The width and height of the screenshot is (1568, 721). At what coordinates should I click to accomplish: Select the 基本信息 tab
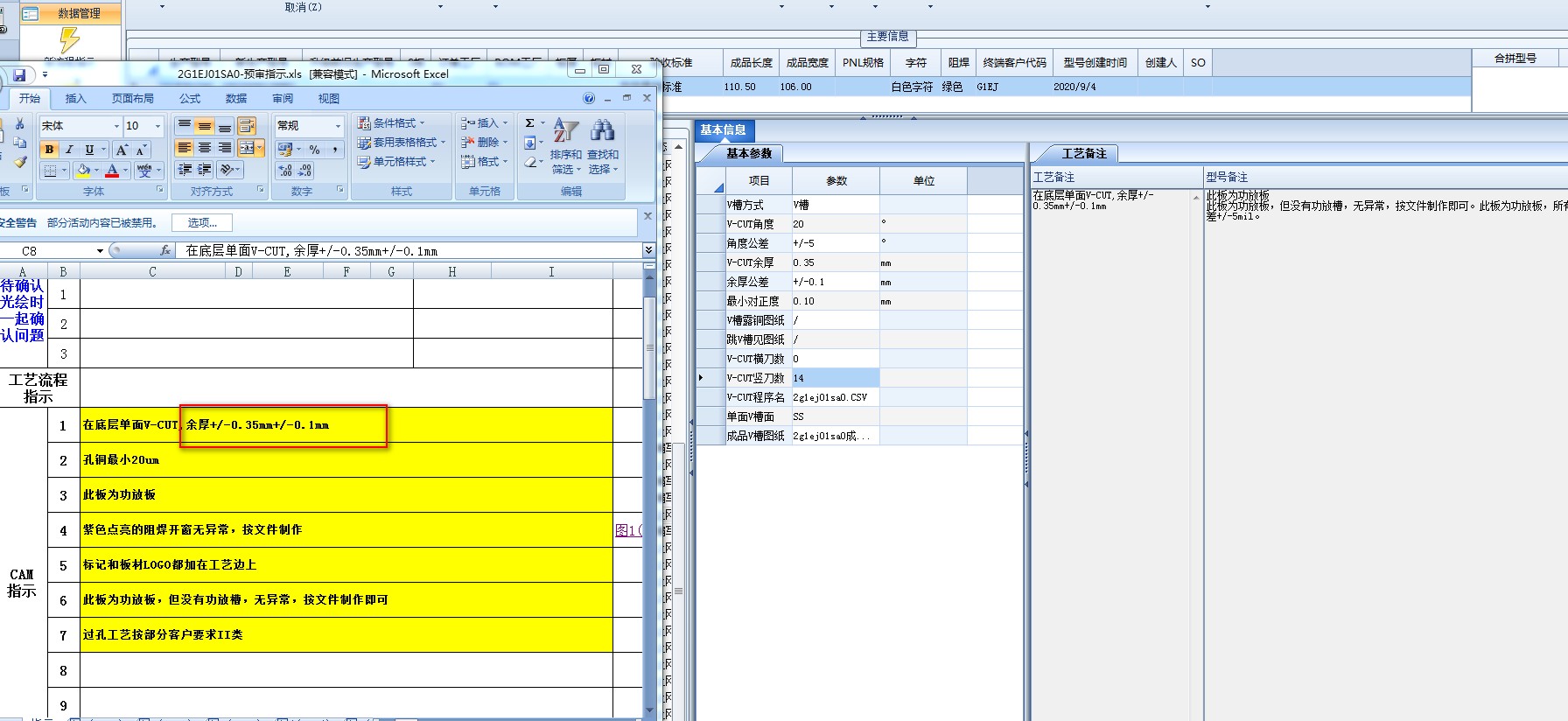(724, 130)
